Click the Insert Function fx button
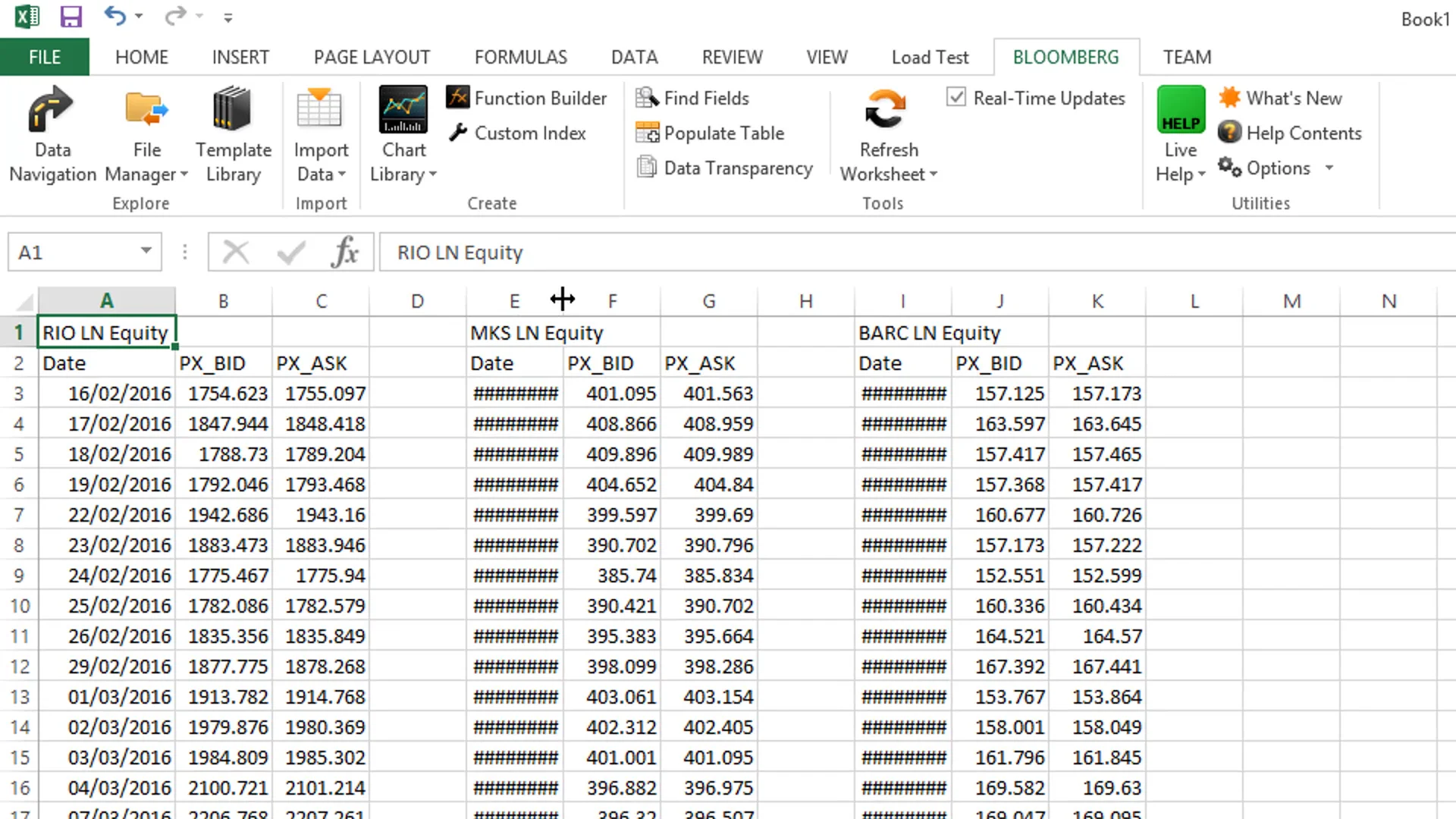Screen dimensions: 1456x819 [344, 252]
